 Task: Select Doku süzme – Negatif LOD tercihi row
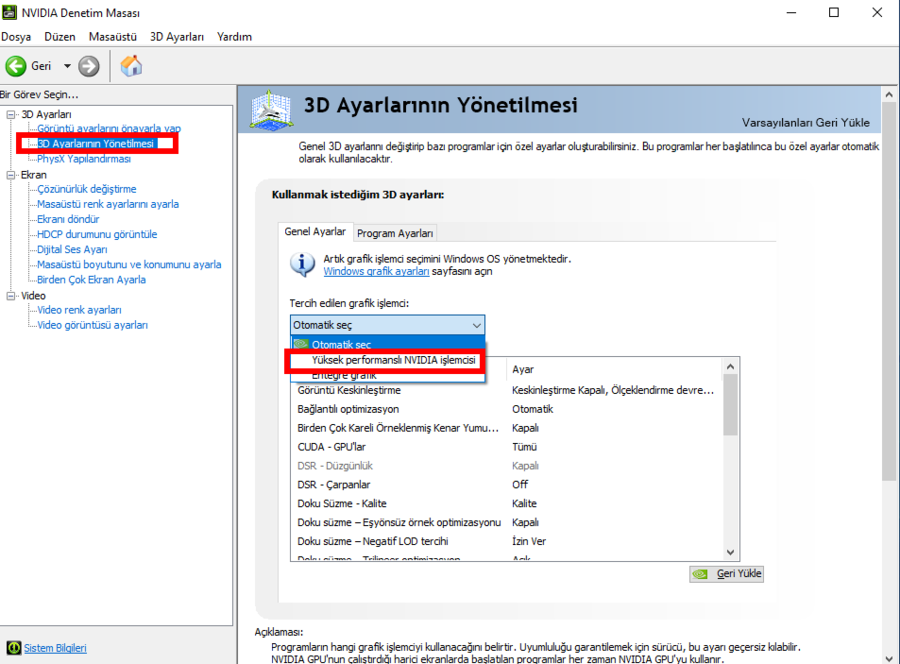[507, 542]
